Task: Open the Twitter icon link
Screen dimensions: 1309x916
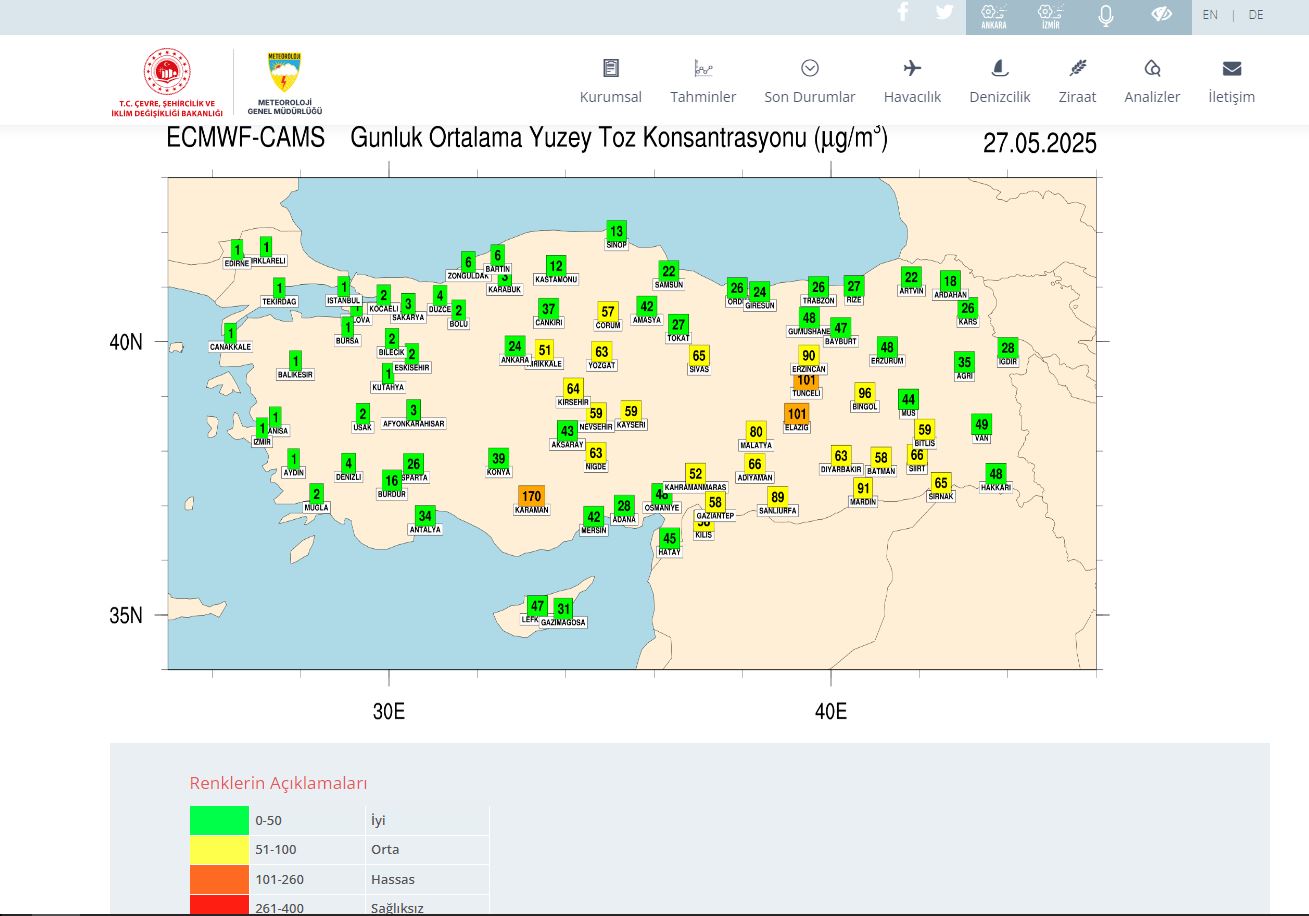Action: (944, 12)
